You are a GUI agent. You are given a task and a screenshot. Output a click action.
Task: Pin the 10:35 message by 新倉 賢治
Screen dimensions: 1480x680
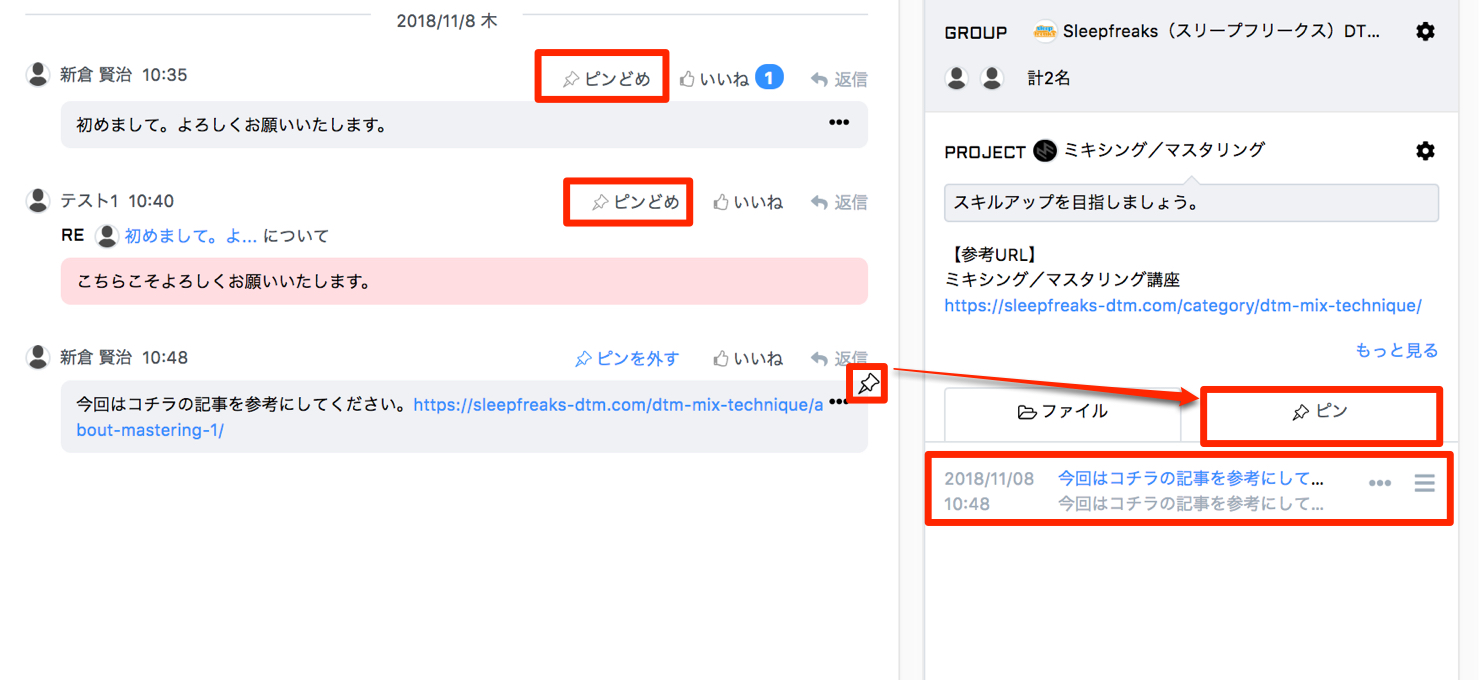point(606,79)
